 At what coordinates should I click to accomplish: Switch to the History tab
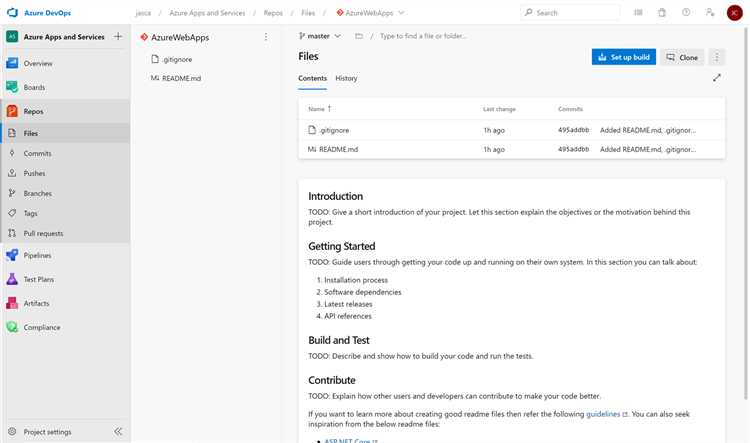pos(346,78)
